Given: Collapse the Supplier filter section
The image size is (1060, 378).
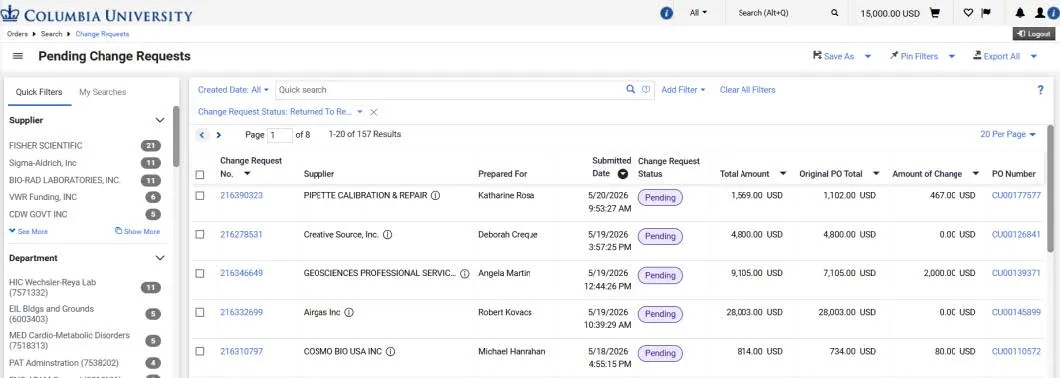Looking at the screenshot, I should tap(160, 120).
